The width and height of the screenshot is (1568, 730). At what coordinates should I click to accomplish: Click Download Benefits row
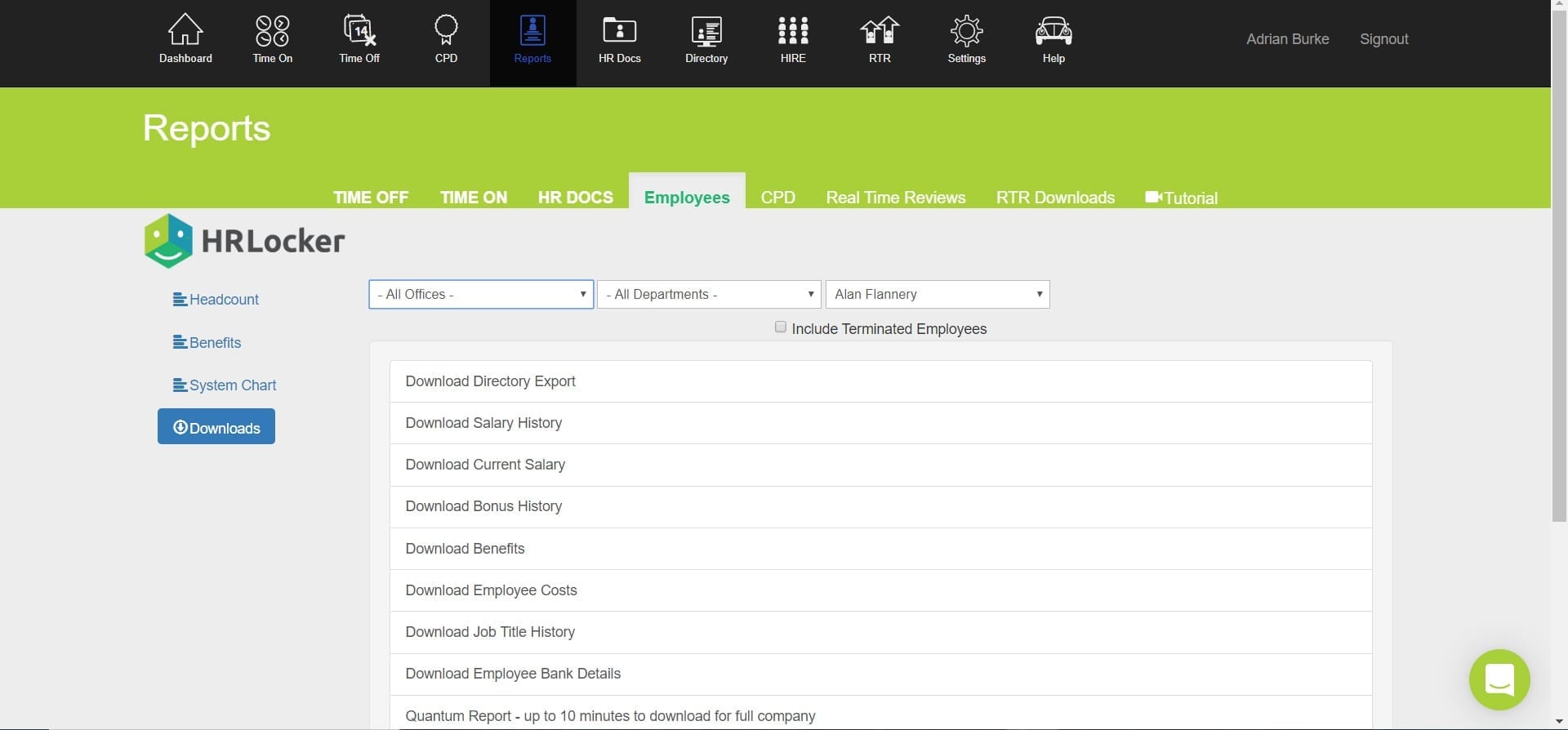[880, 549]
